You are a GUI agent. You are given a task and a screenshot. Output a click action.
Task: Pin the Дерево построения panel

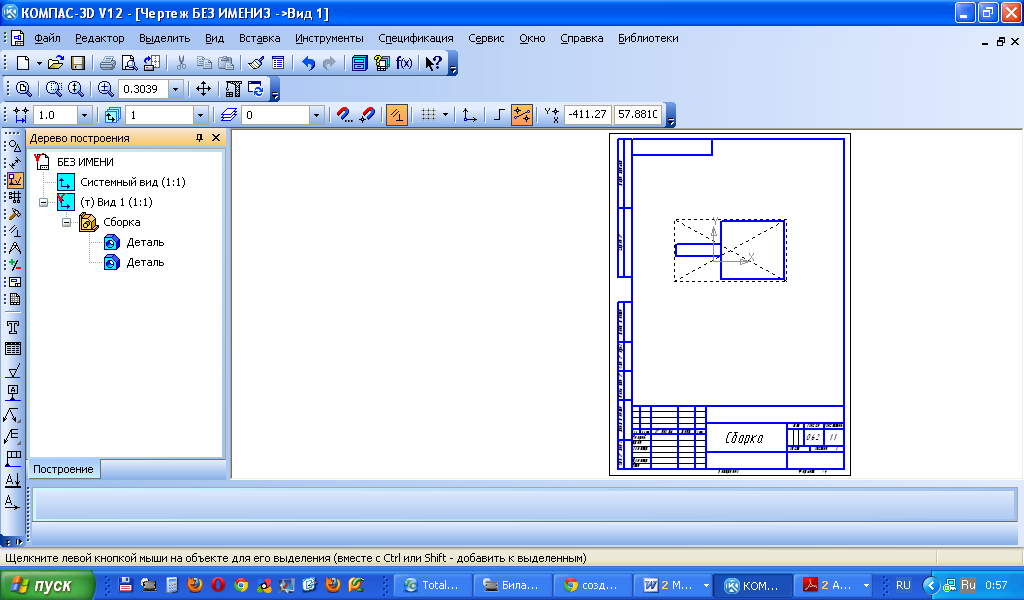pyautogui.click(x=200, y=138)
